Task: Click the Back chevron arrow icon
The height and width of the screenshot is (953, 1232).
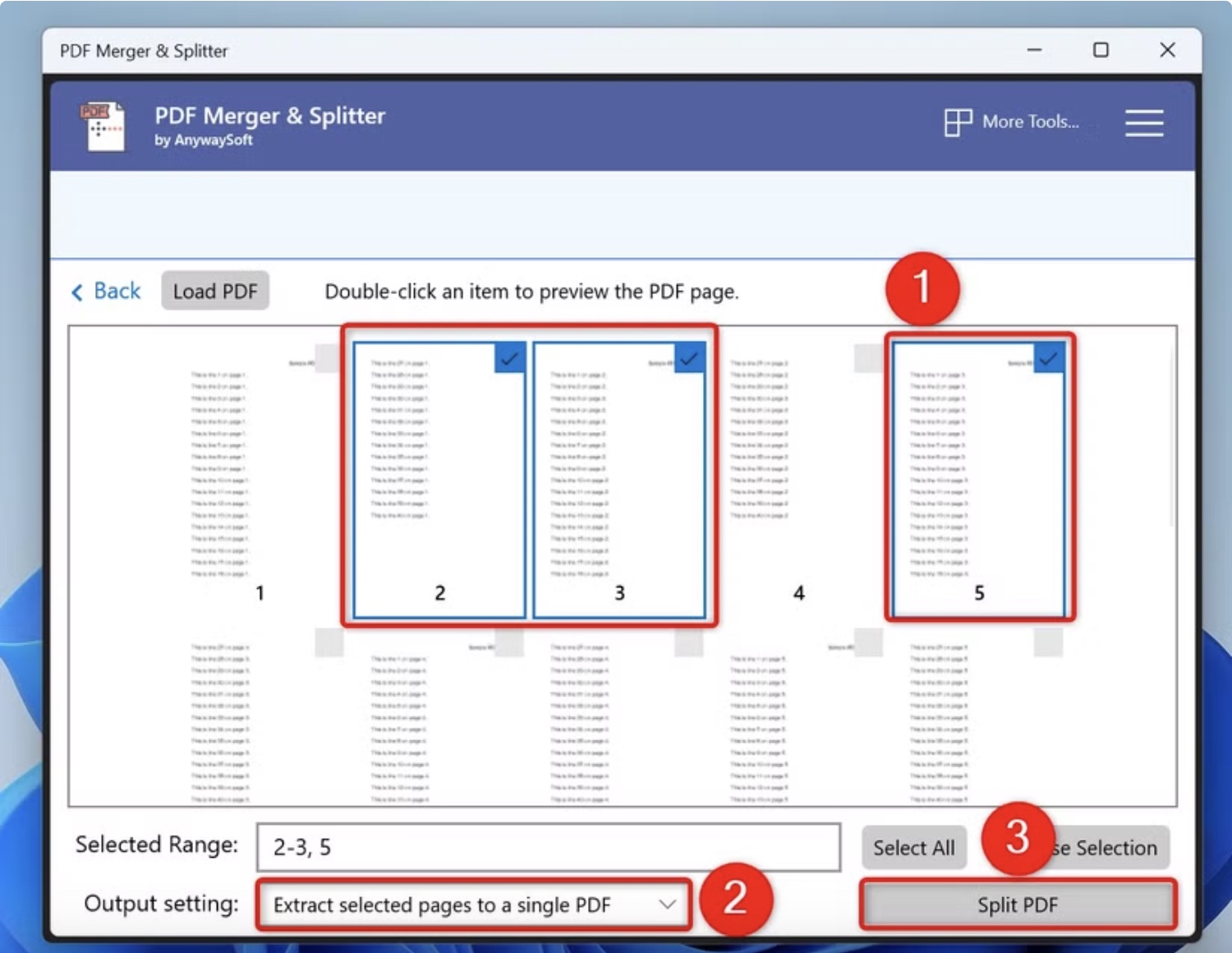Action: click(77, 292)
